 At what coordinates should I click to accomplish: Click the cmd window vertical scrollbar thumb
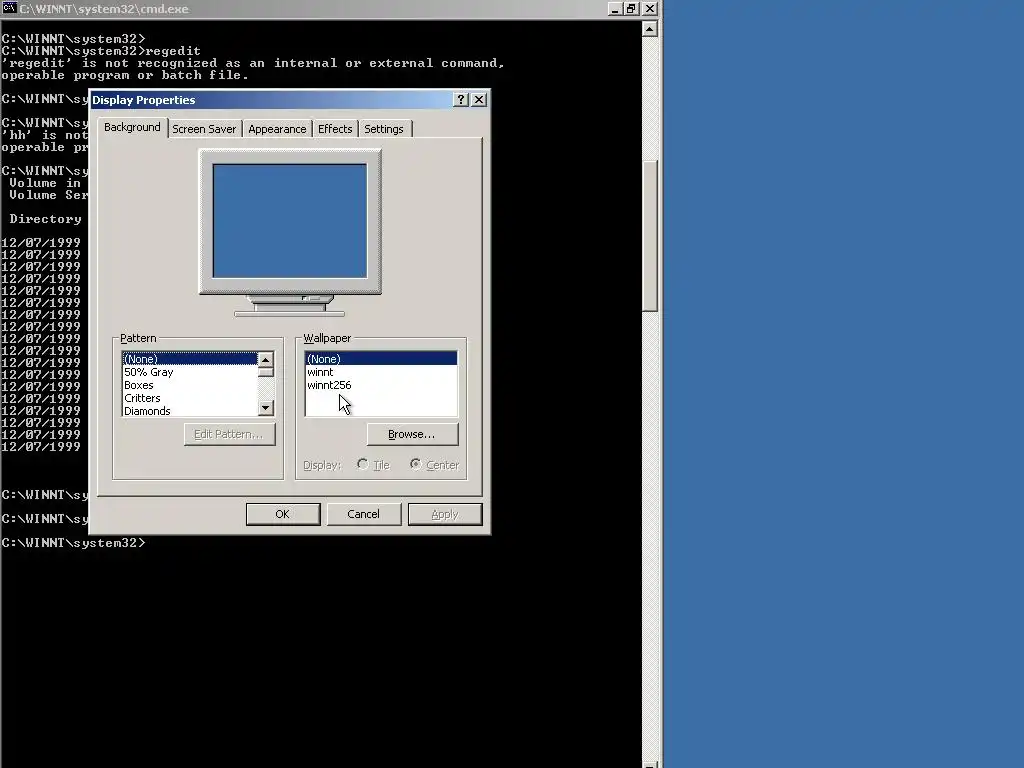point(650,236)
